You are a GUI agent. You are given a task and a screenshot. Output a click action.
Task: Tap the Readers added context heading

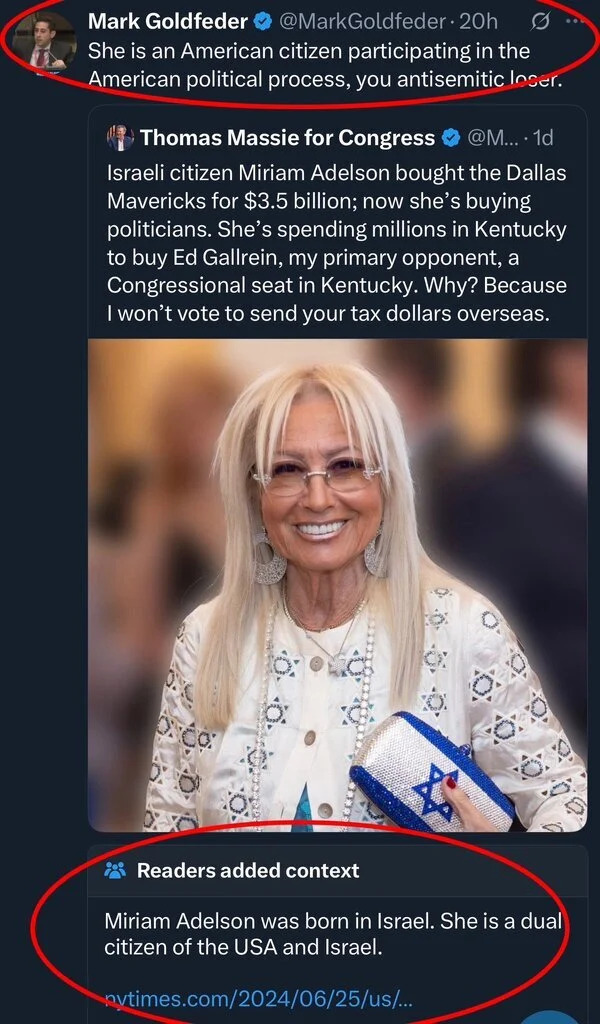[247, 870]
